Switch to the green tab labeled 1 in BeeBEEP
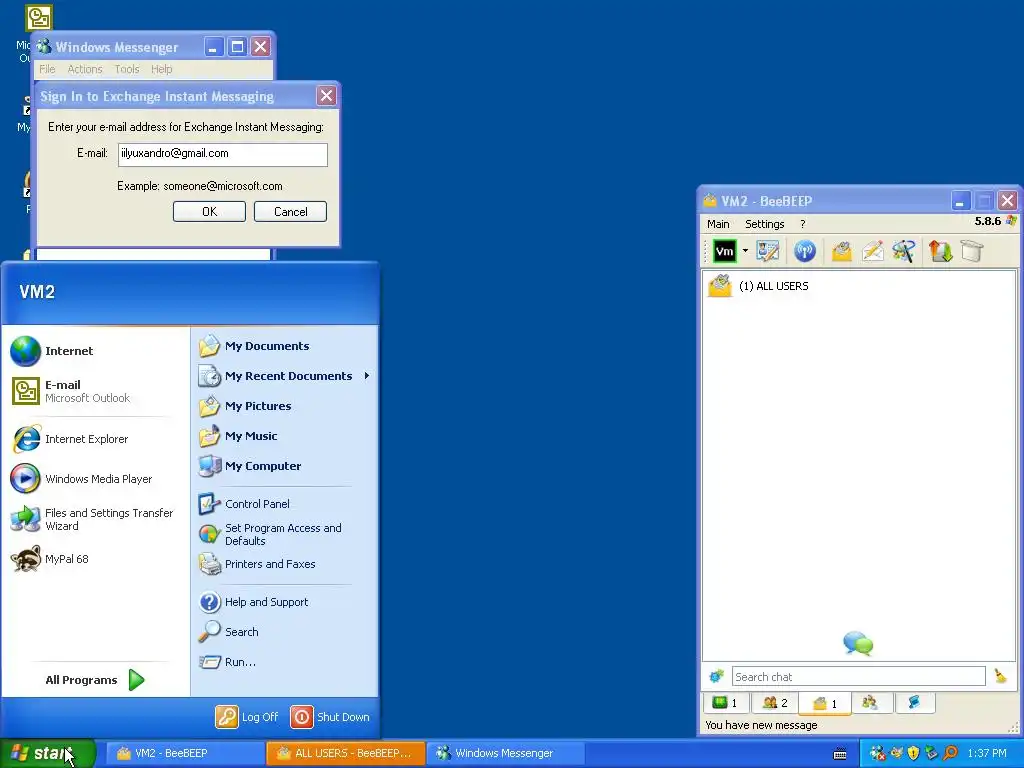This screenshot has height=768, width=1024. (725, 703)
